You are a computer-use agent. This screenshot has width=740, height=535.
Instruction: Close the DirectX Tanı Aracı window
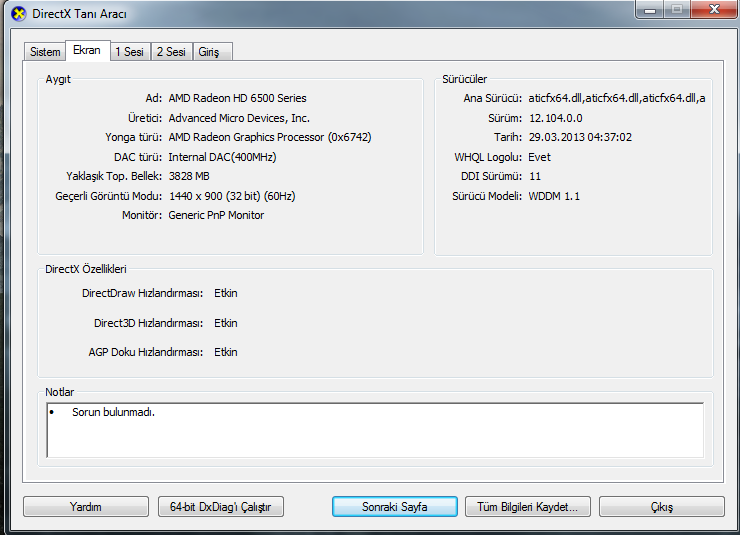coord(714,9)
